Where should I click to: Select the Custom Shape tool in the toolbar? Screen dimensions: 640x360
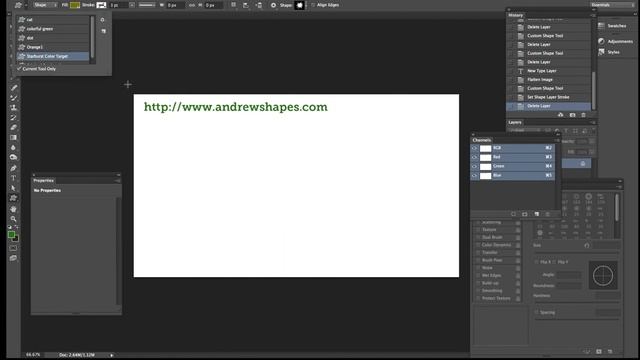[x=13, y=198]
